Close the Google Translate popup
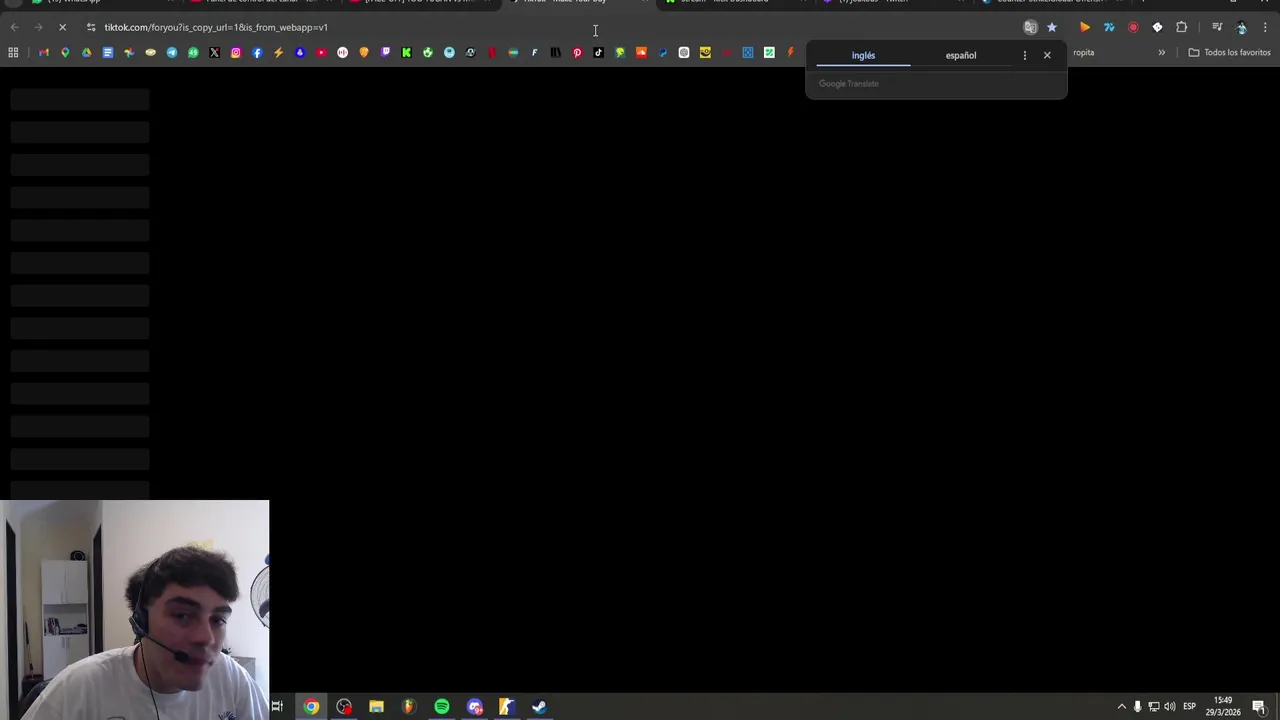Viewport: 1280px width, 720px height. click(1047, 55)
